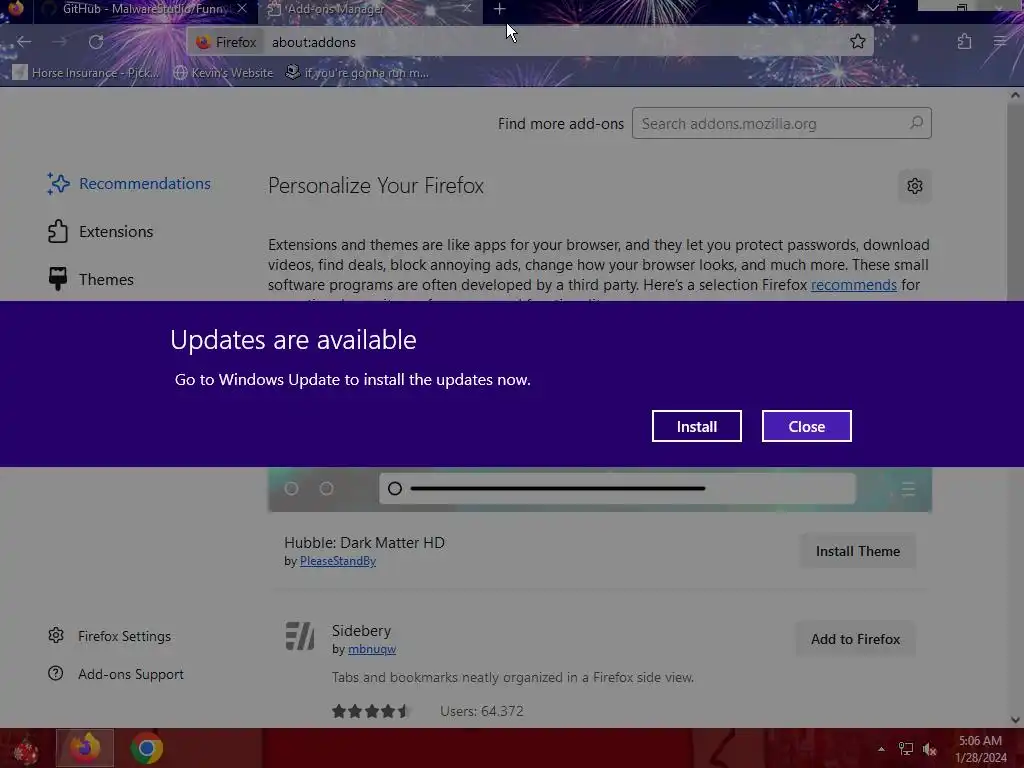Follow the recommends link
Viewport: 1024px width, 768px height.
pyautogui.click(x=854, y=285)
